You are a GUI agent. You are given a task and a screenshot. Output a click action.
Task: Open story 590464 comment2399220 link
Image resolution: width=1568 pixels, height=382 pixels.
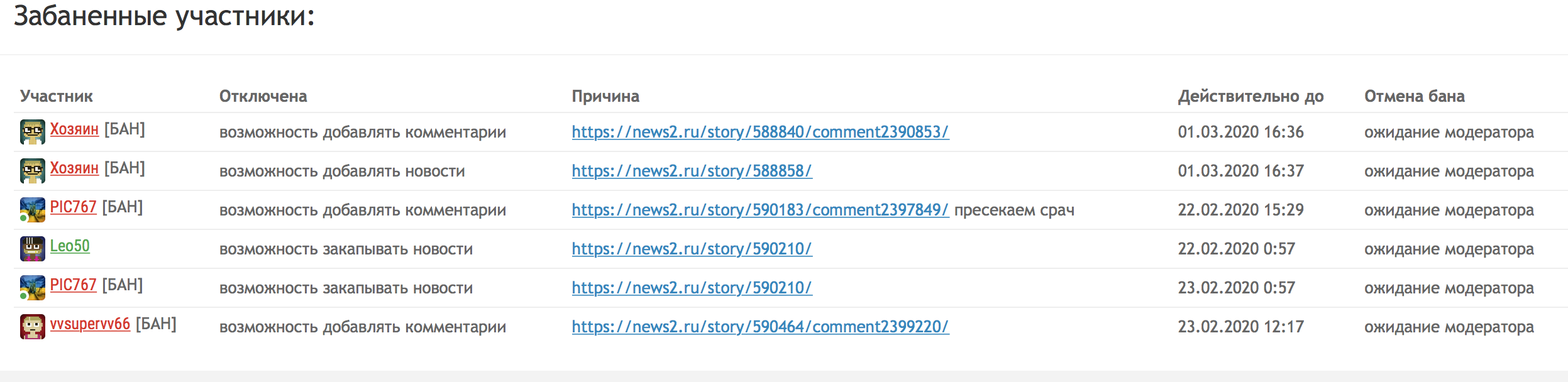[x=760, y=327]
